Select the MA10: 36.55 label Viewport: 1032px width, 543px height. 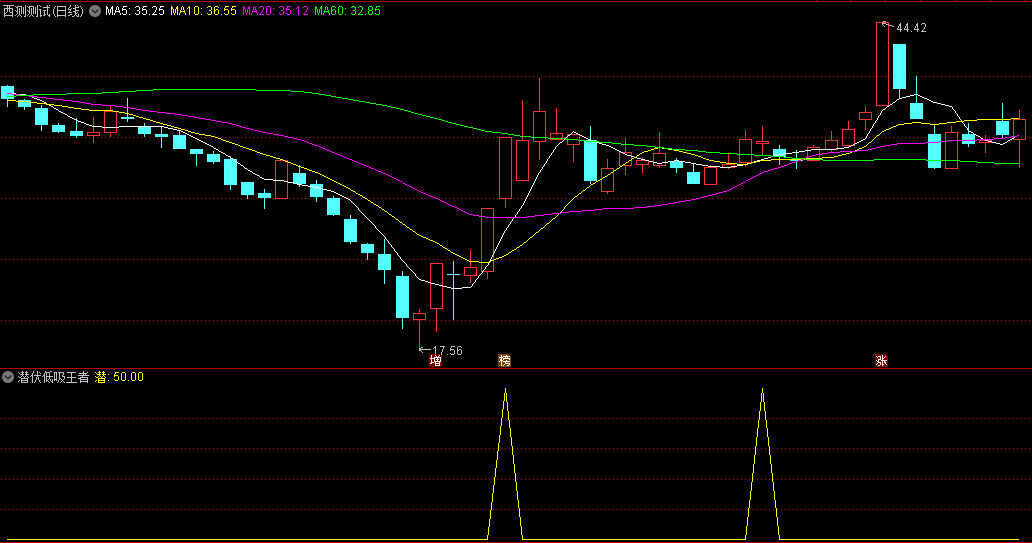tap(203, 11)
